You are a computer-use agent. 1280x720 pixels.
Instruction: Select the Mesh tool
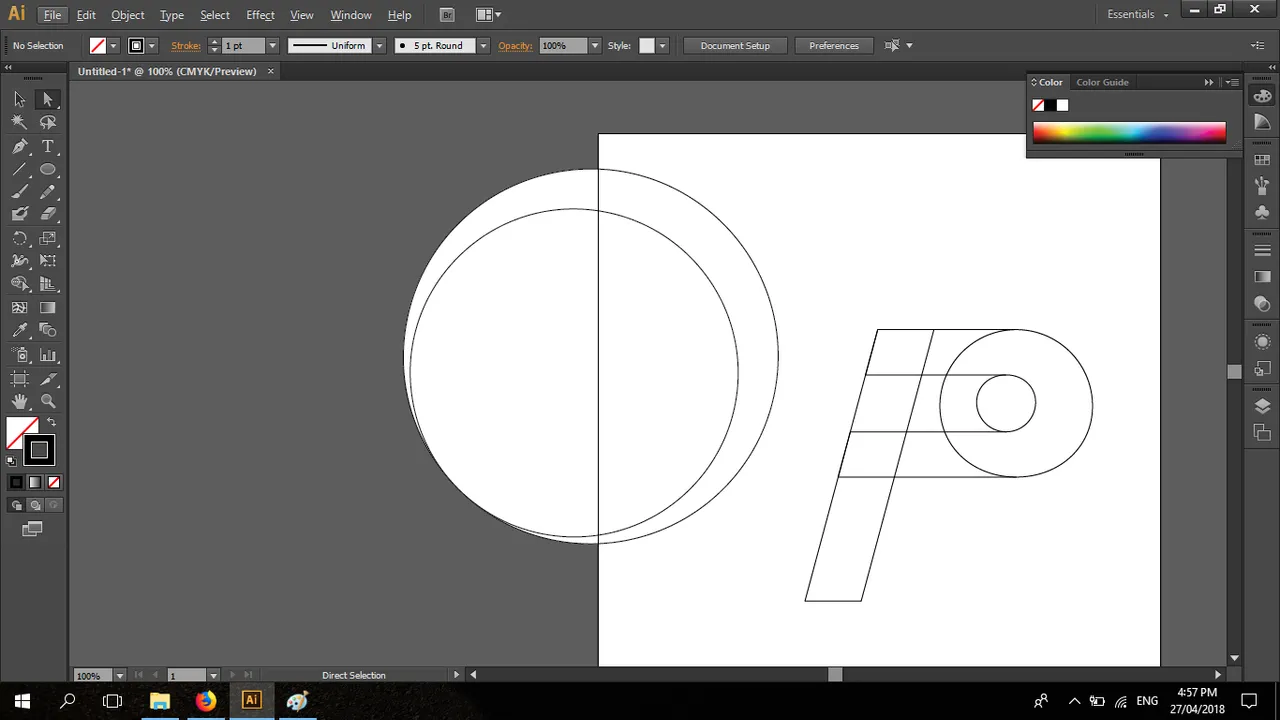(x=19, y=308)
